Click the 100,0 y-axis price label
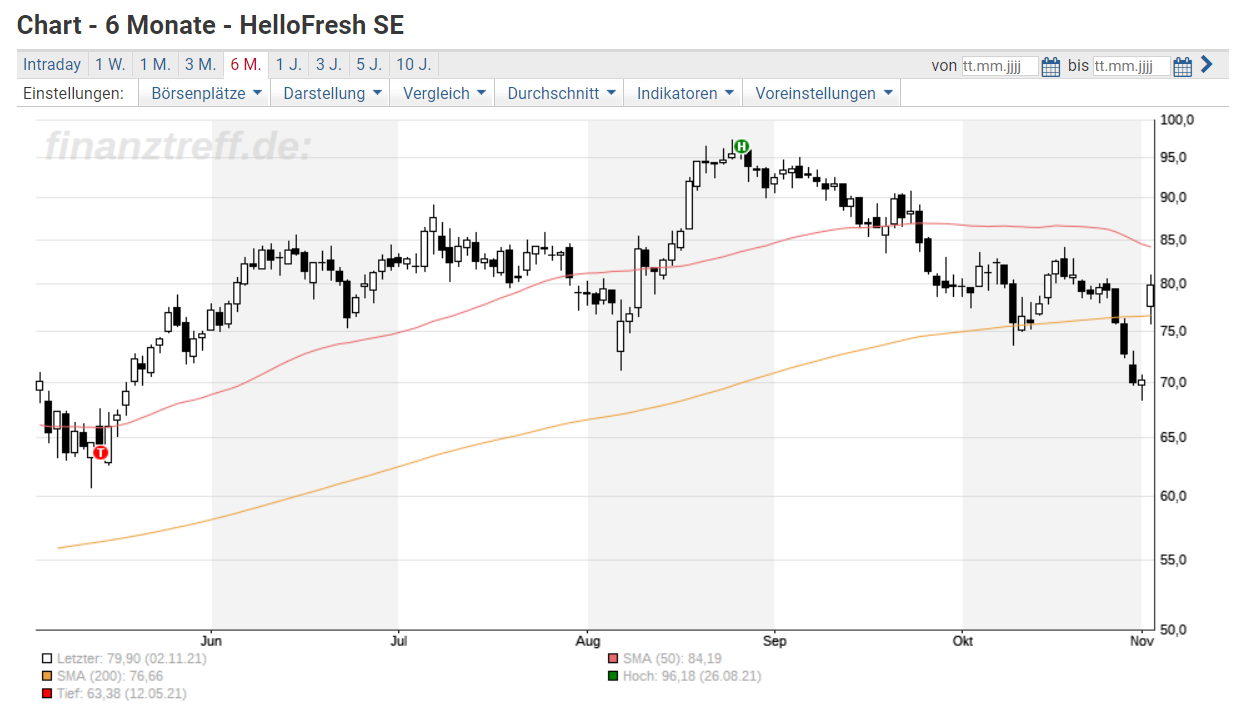Image resolution: width=1239 pixels, height=720 pixels. click(1178, 120)
